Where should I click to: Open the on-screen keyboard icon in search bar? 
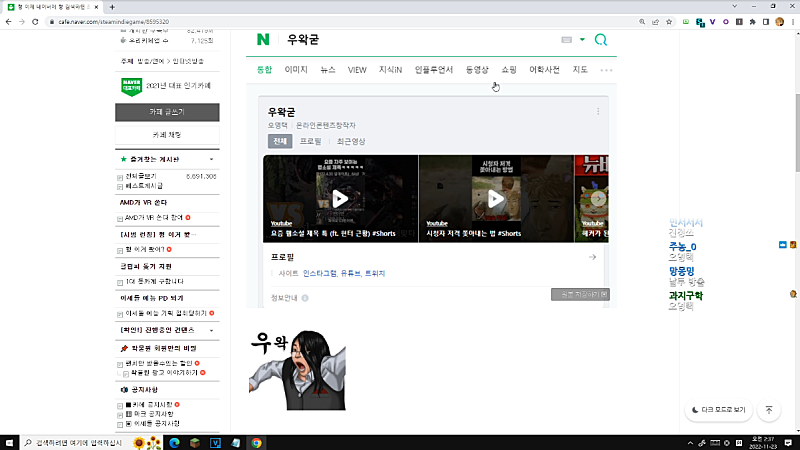point(566,40)
